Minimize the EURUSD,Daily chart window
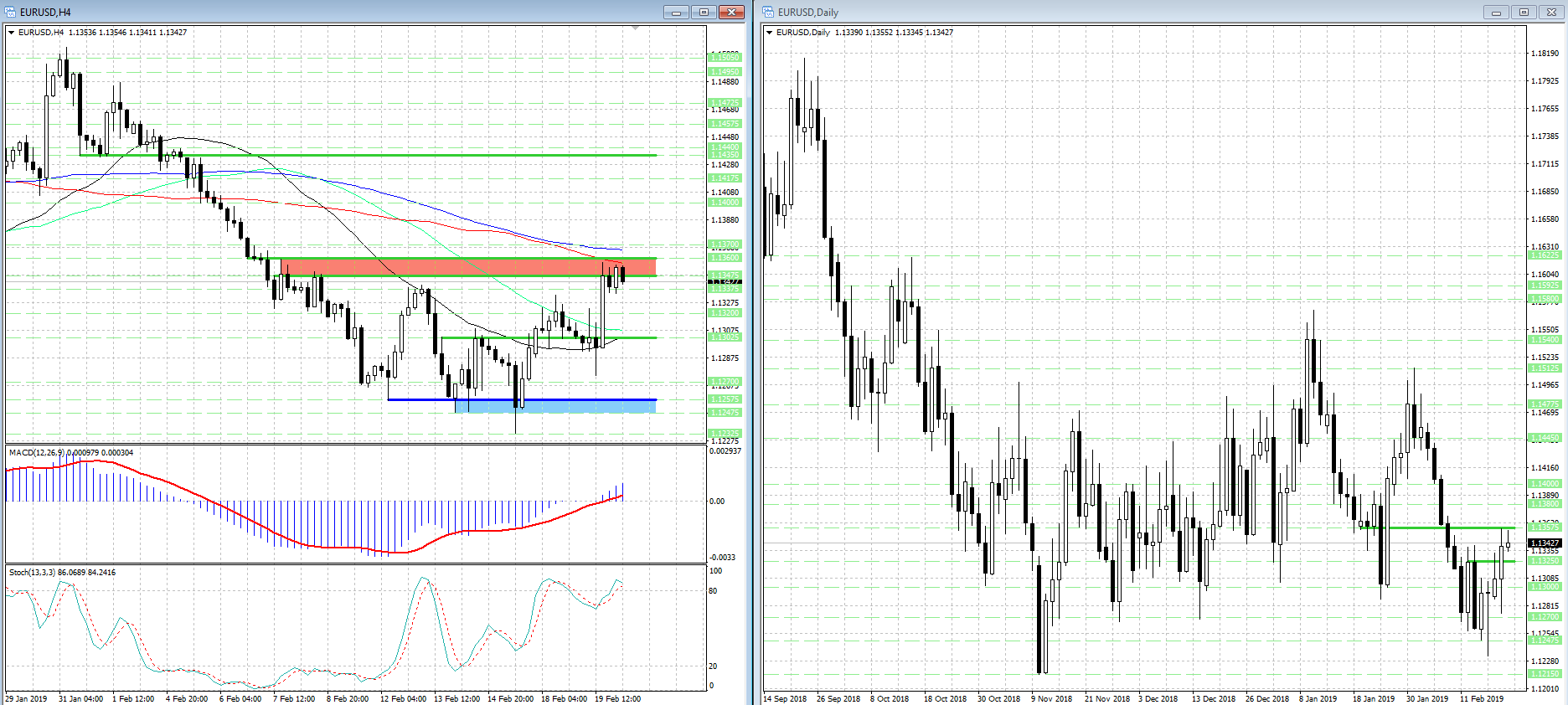 tap(1496, 12)
